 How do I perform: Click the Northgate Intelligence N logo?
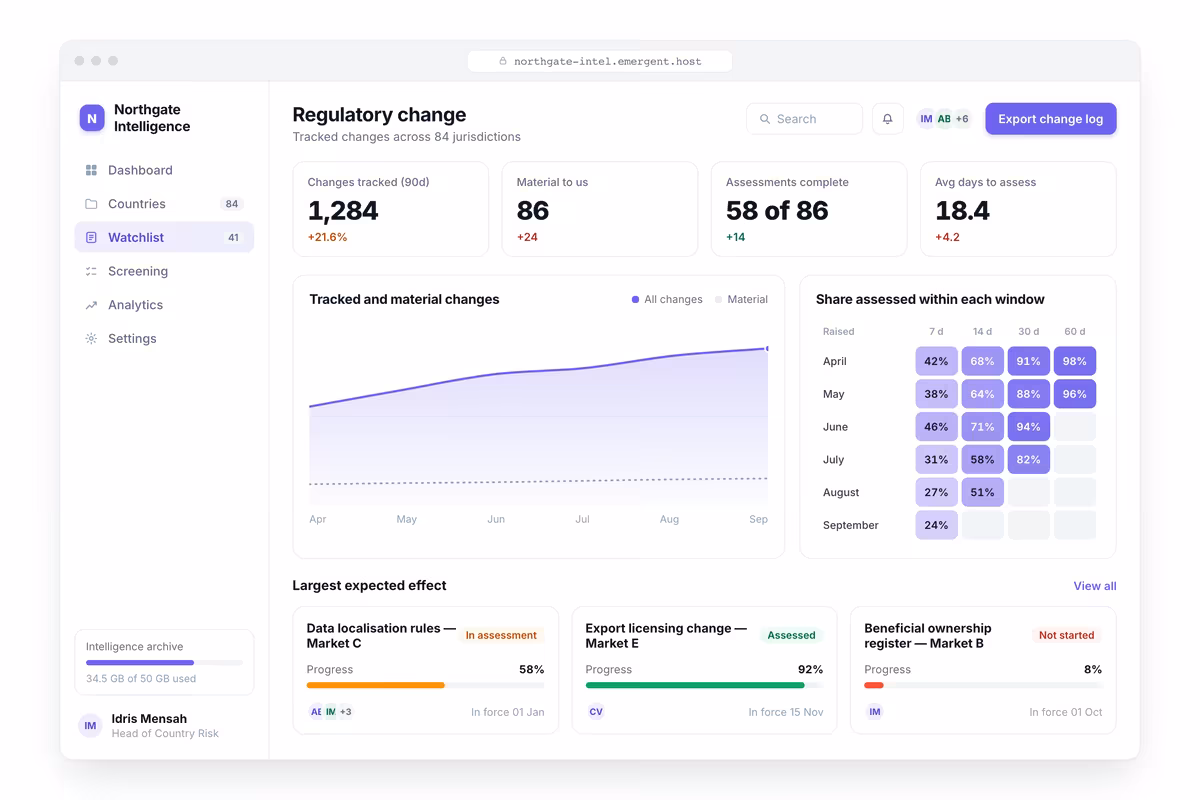92,118
